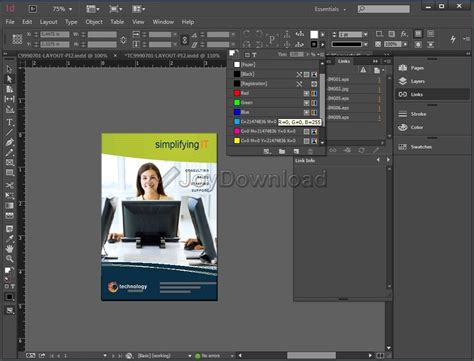Click the update link refresh icon

point(361,150)
